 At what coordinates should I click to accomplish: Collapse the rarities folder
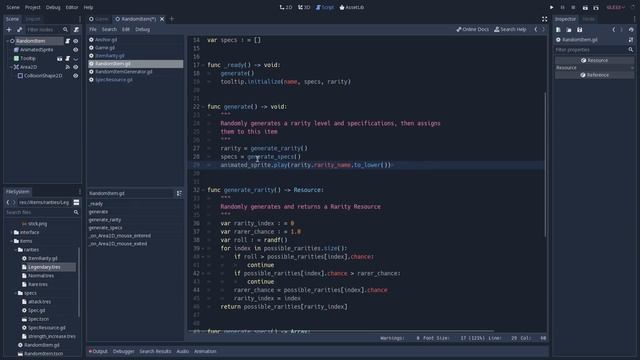16,250
